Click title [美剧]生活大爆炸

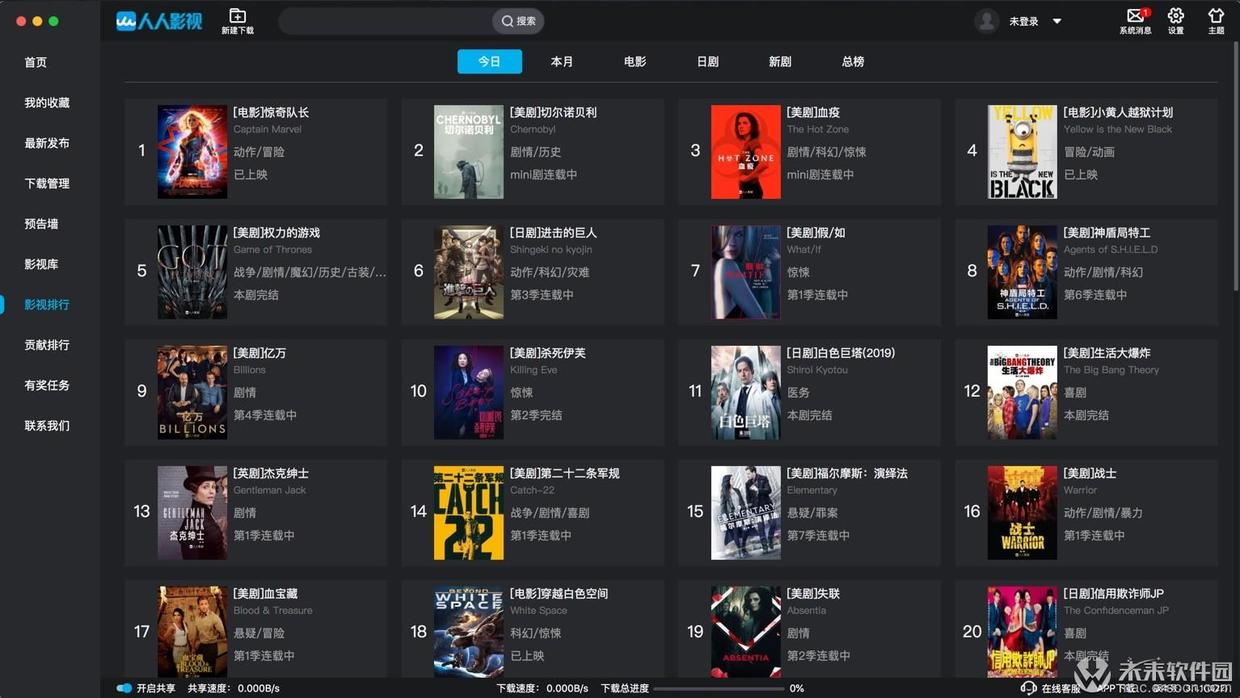[1107, 353]
